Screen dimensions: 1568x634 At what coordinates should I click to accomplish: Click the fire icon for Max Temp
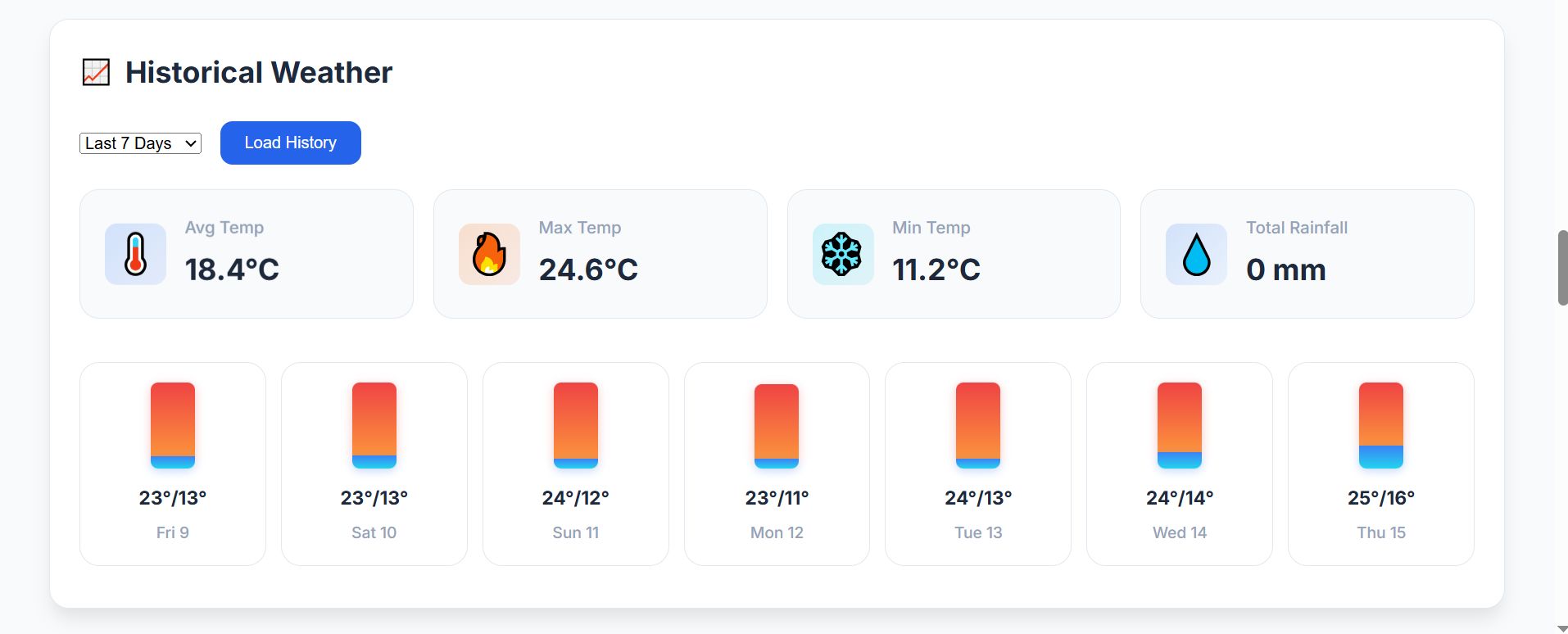point(489,254)
